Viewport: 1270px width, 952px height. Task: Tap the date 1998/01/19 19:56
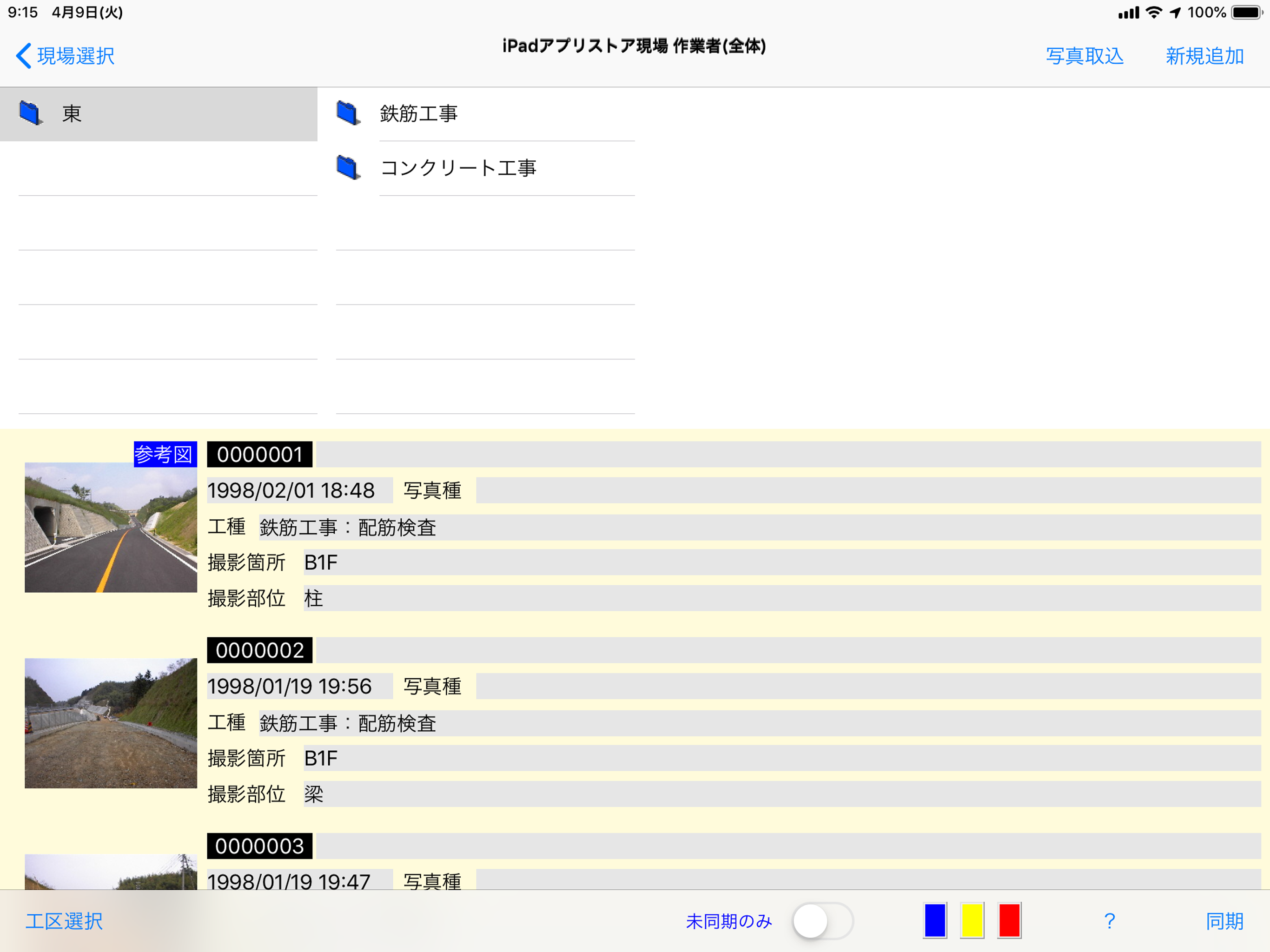[299, 686]
